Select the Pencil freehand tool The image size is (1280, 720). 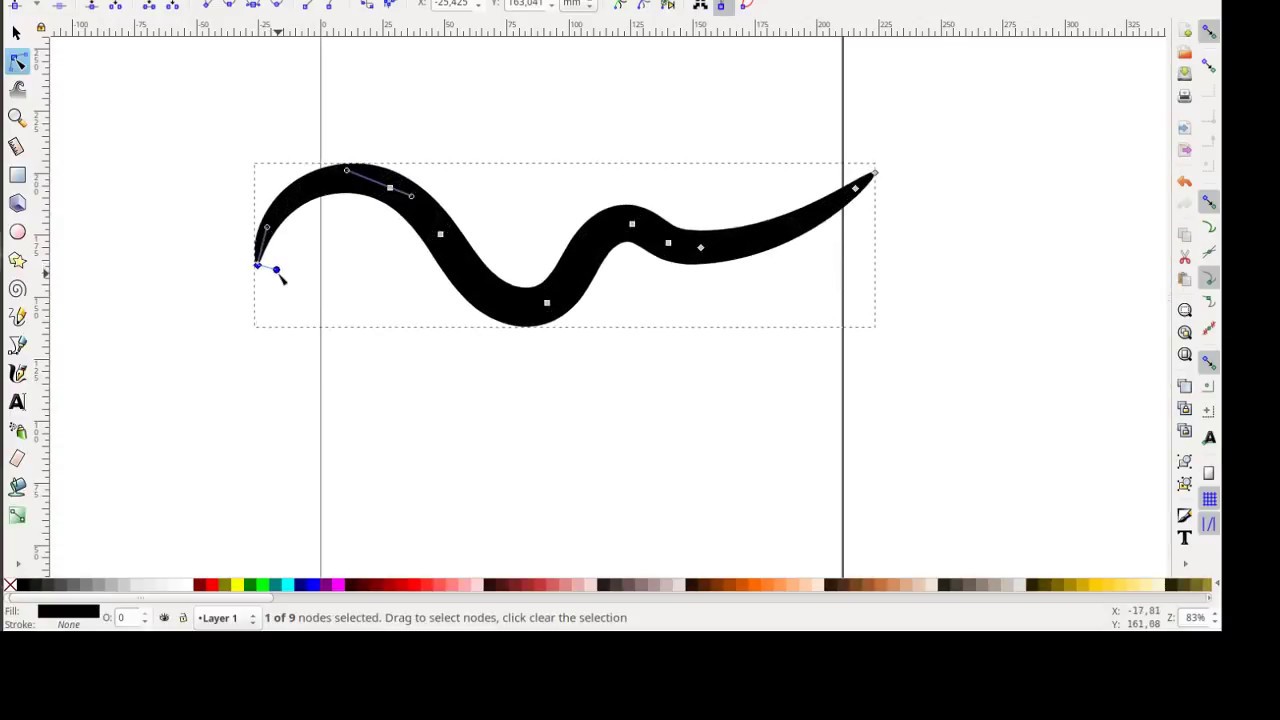coord(17,317)
